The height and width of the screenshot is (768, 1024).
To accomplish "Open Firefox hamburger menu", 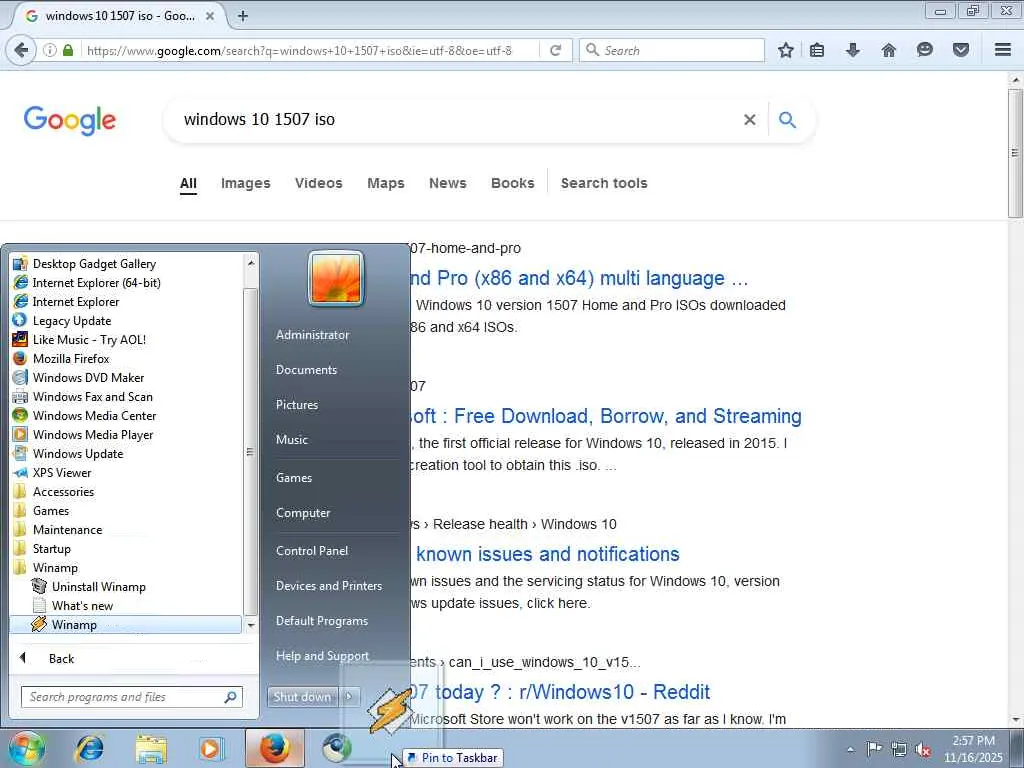I will (1003, 50).
